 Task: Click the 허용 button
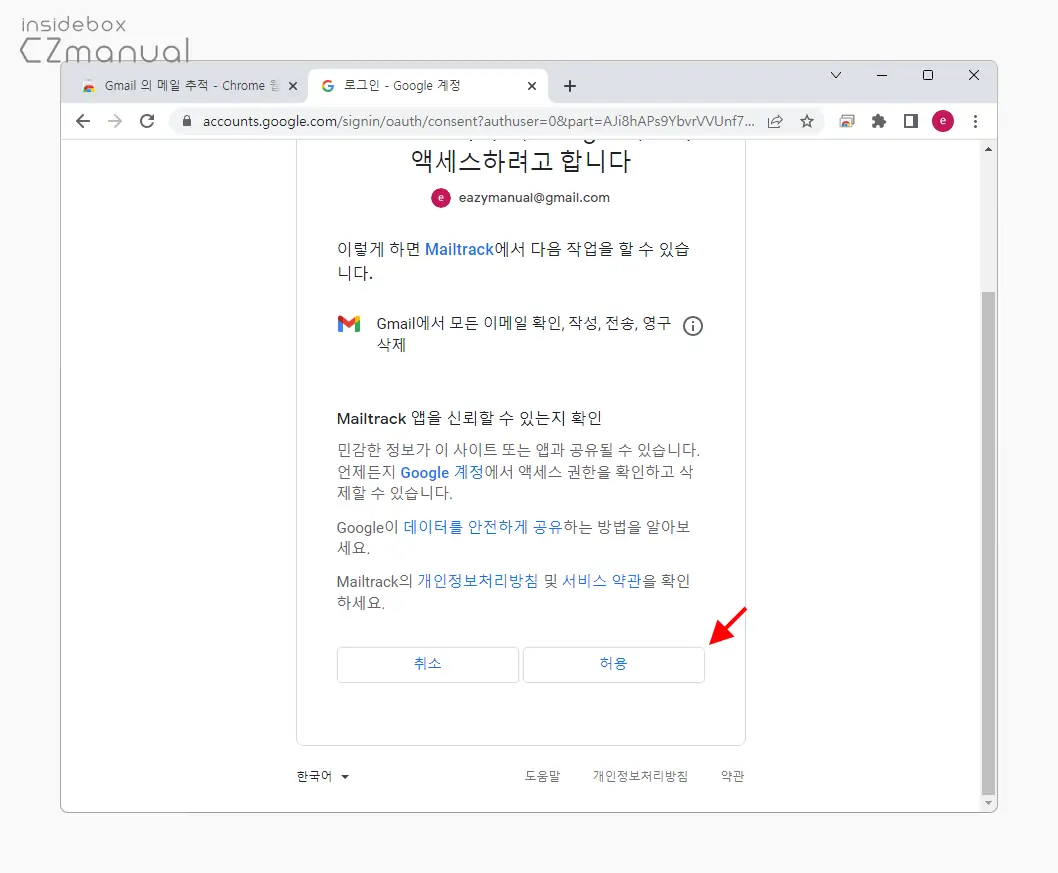coord(614,665)
